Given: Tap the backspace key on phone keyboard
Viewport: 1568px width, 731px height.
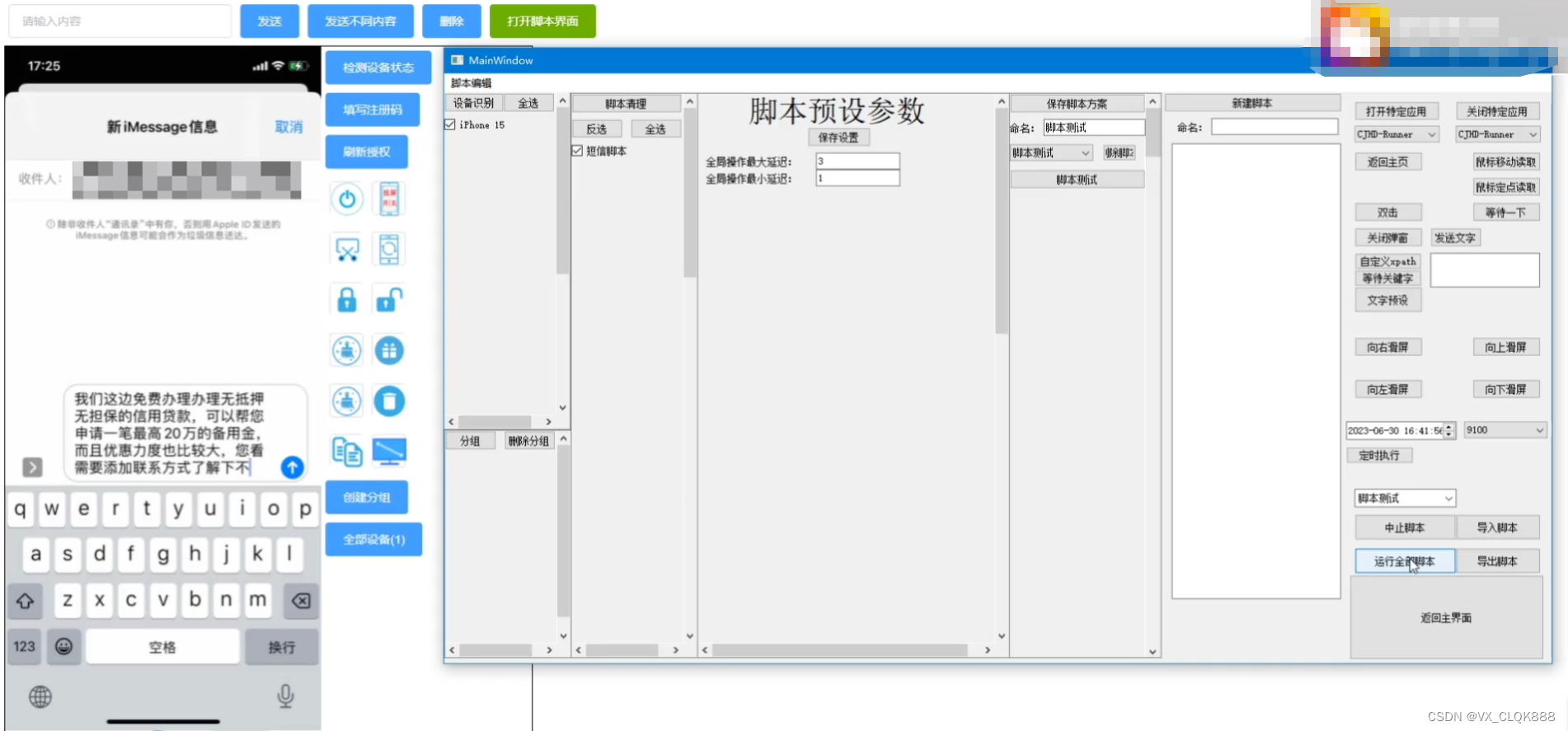Looking at the screenshot, I should pyautogui.click(x=301, y=601).
